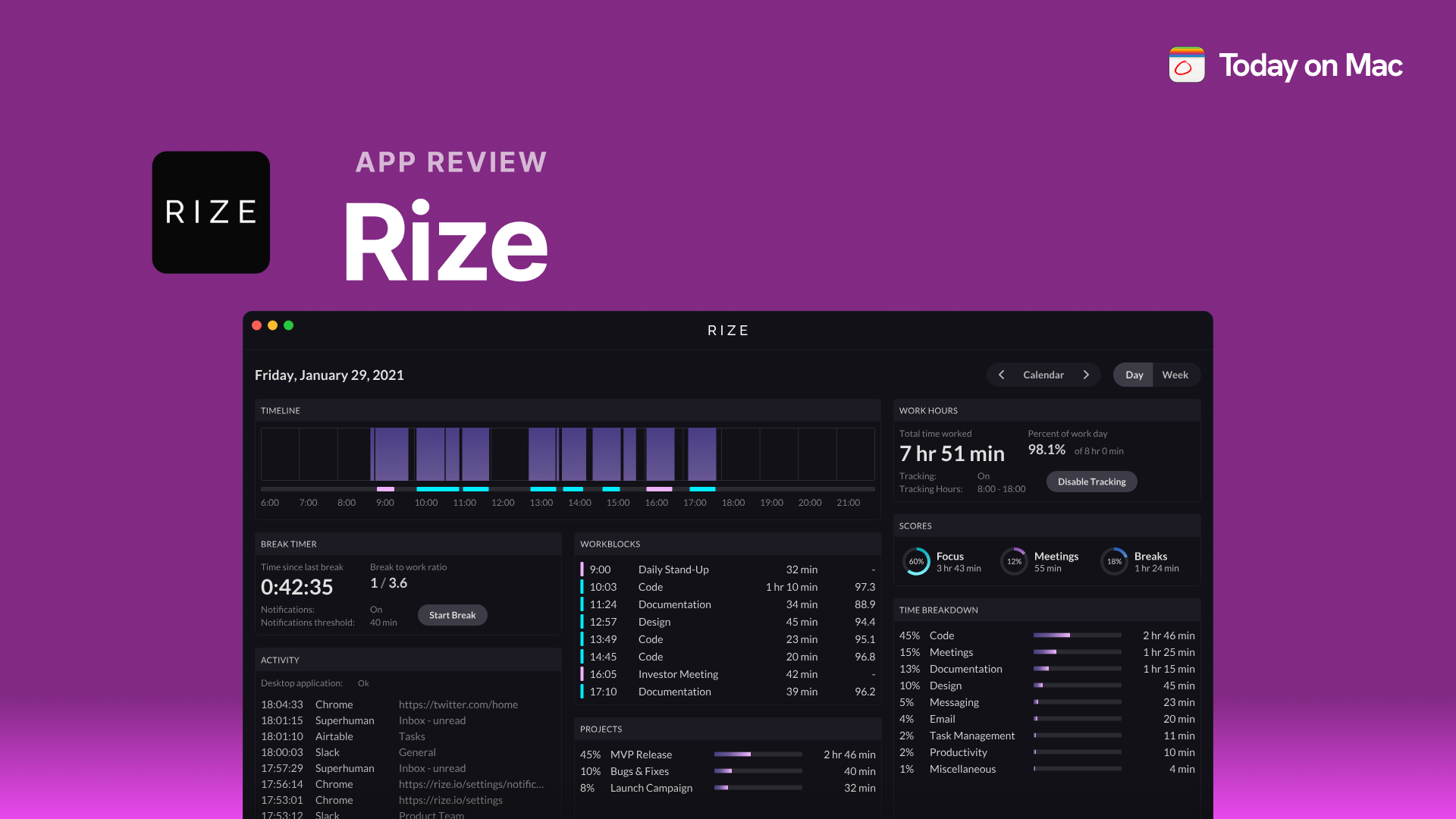1456x819 pixels.
Task: Click the RIZE app logo thumbnail
Action: pyautogui.click(x=211, y=212)
